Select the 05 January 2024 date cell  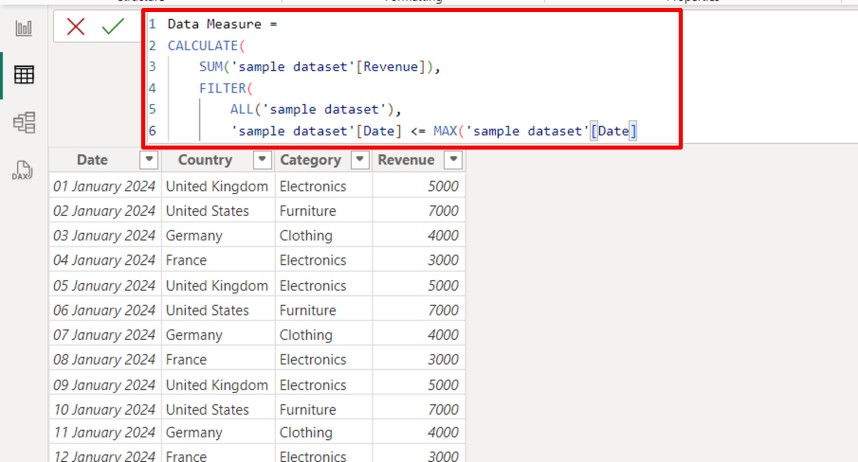[103, 285]
